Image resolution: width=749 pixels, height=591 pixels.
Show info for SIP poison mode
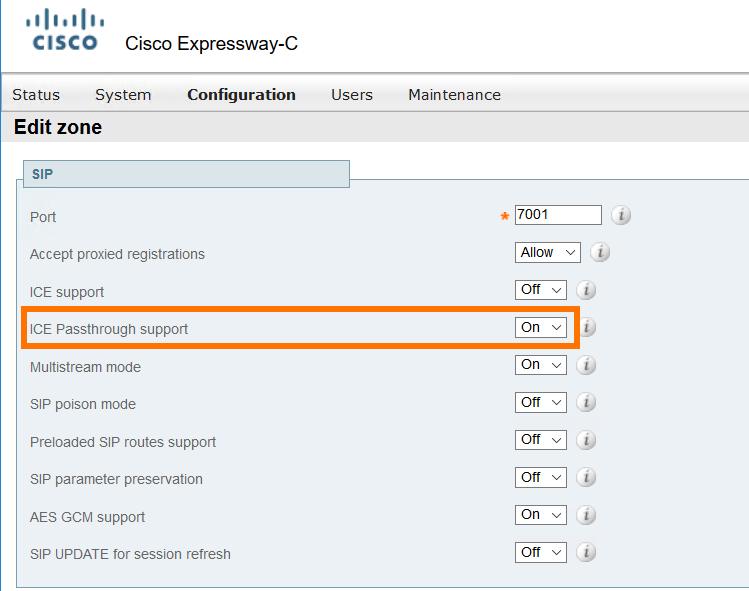pos(586,402)
